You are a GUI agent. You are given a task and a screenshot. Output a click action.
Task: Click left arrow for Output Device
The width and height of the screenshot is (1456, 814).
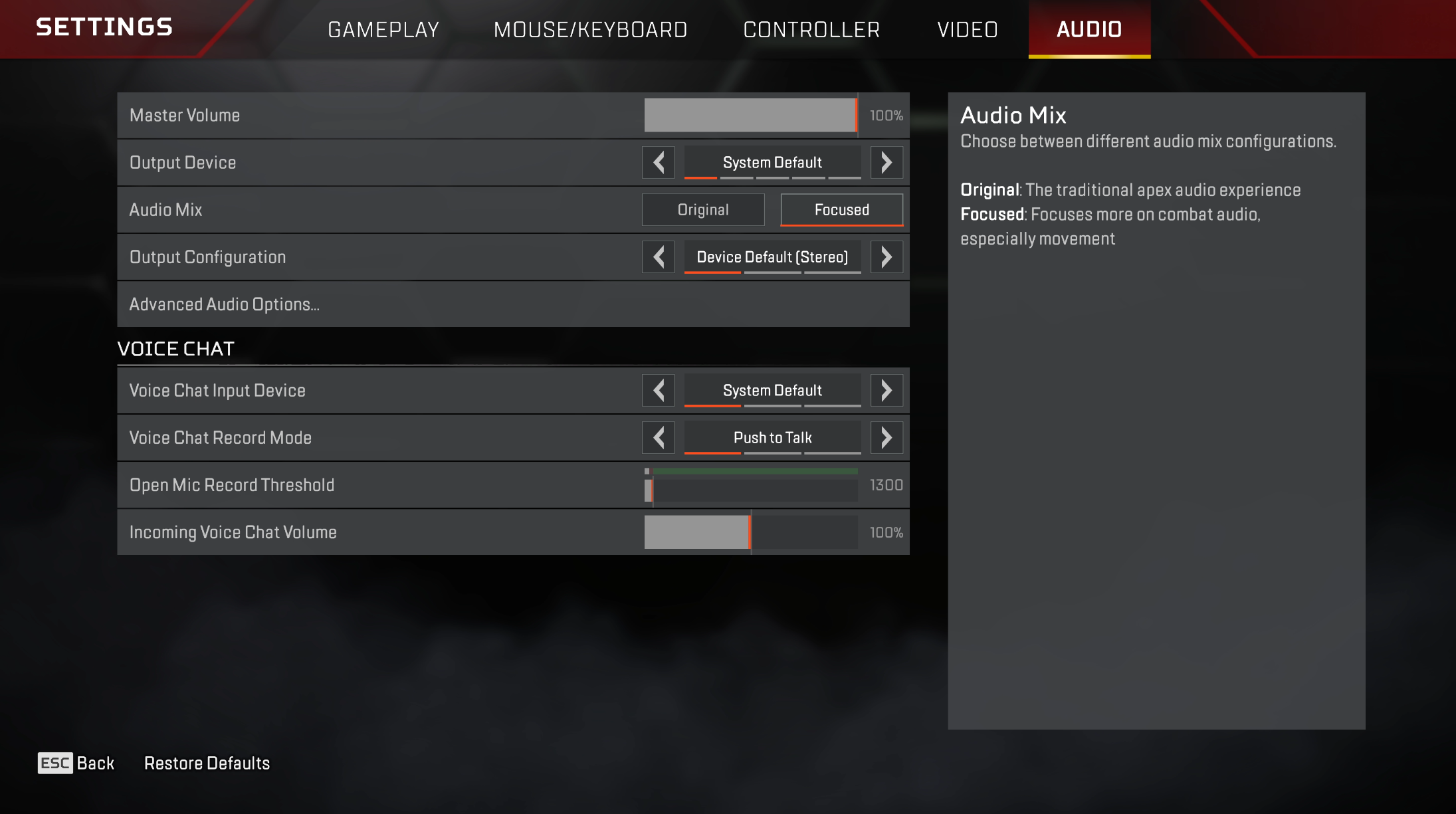[x=659, y=162]
